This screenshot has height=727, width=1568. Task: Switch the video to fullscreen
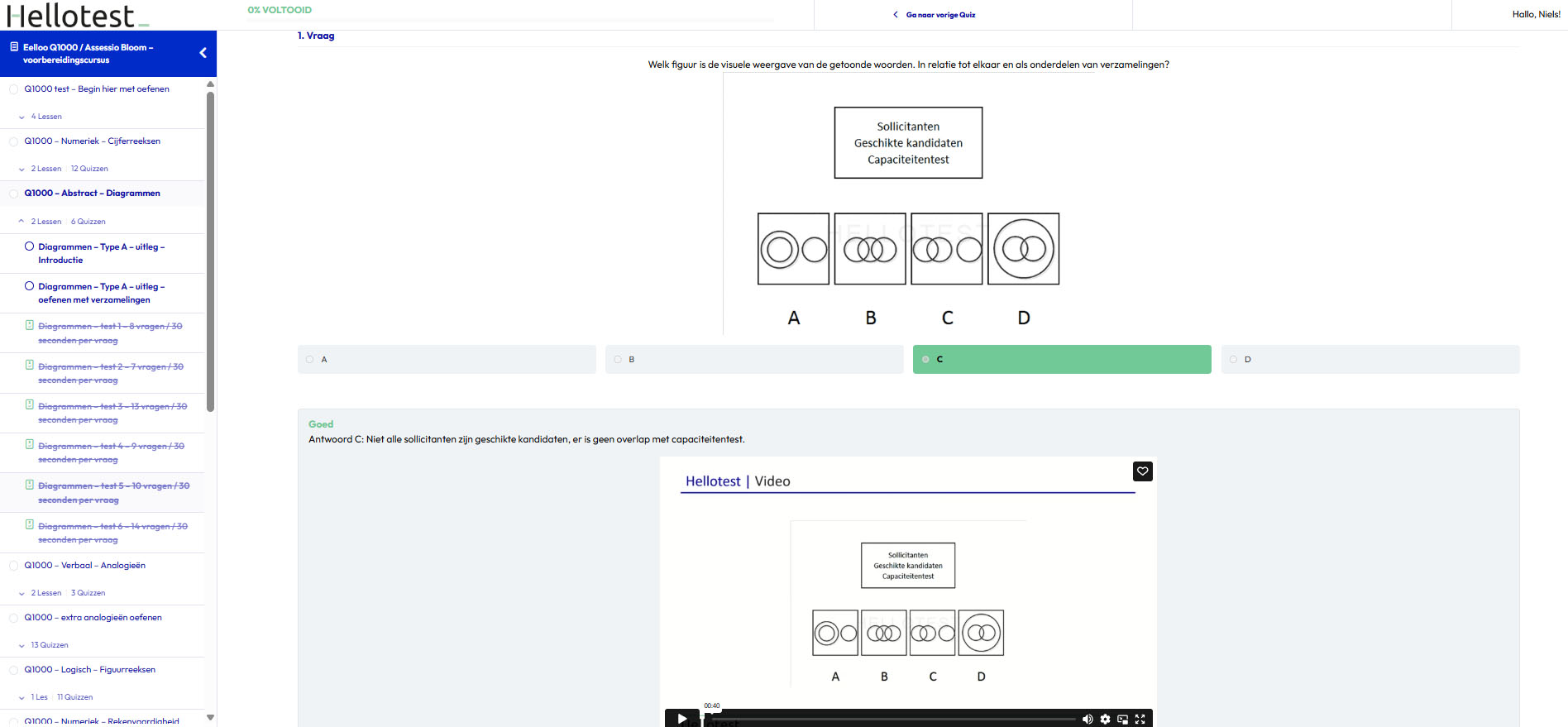point(1140,719)
